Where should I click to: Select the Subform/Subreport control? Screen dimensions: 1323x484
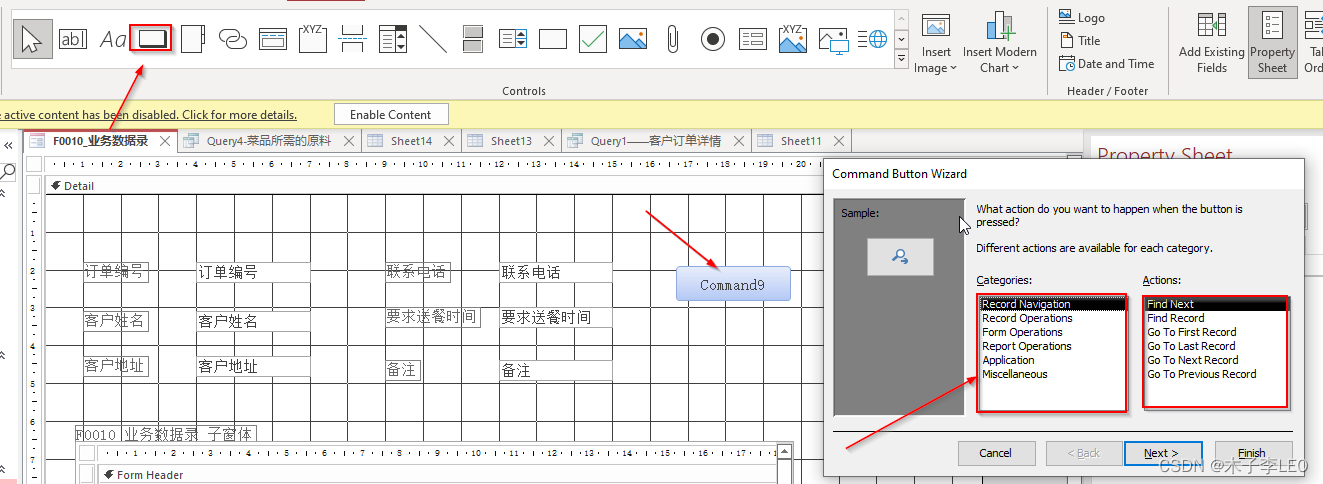coord(753,39)
